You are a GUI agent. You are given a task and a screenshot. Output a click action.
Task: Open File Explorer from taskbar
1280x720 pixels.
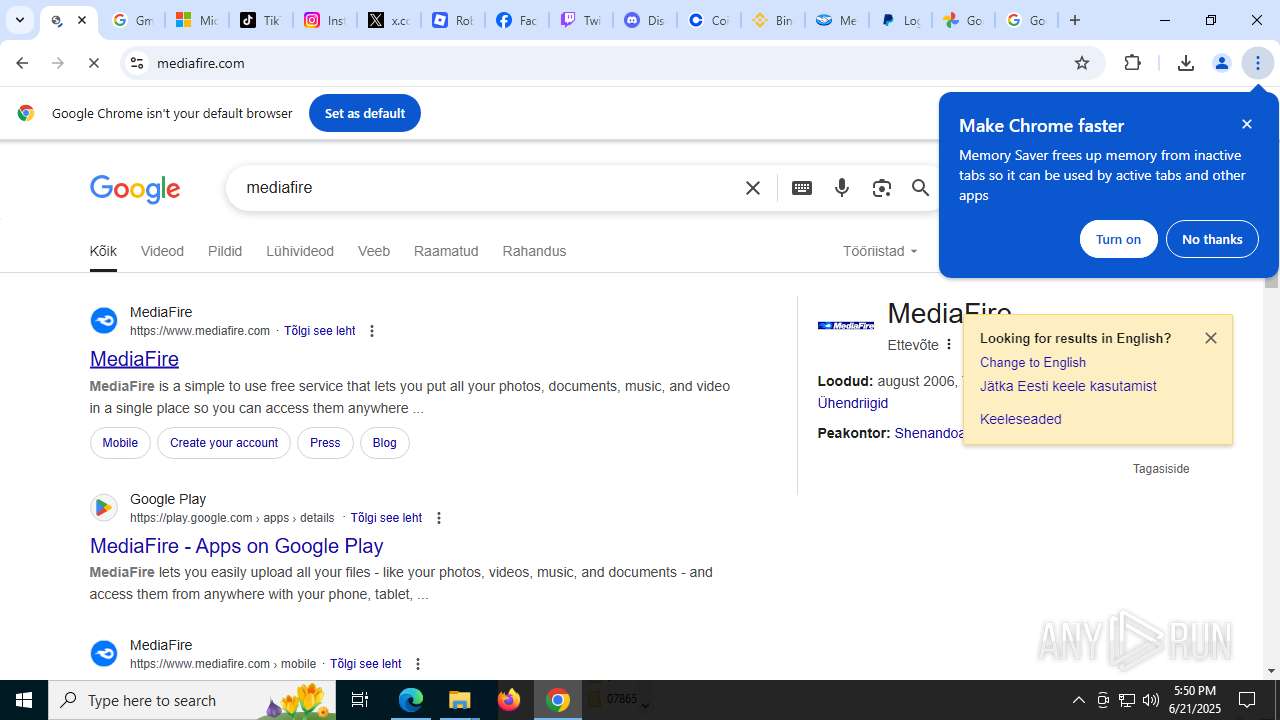[460, 700]
